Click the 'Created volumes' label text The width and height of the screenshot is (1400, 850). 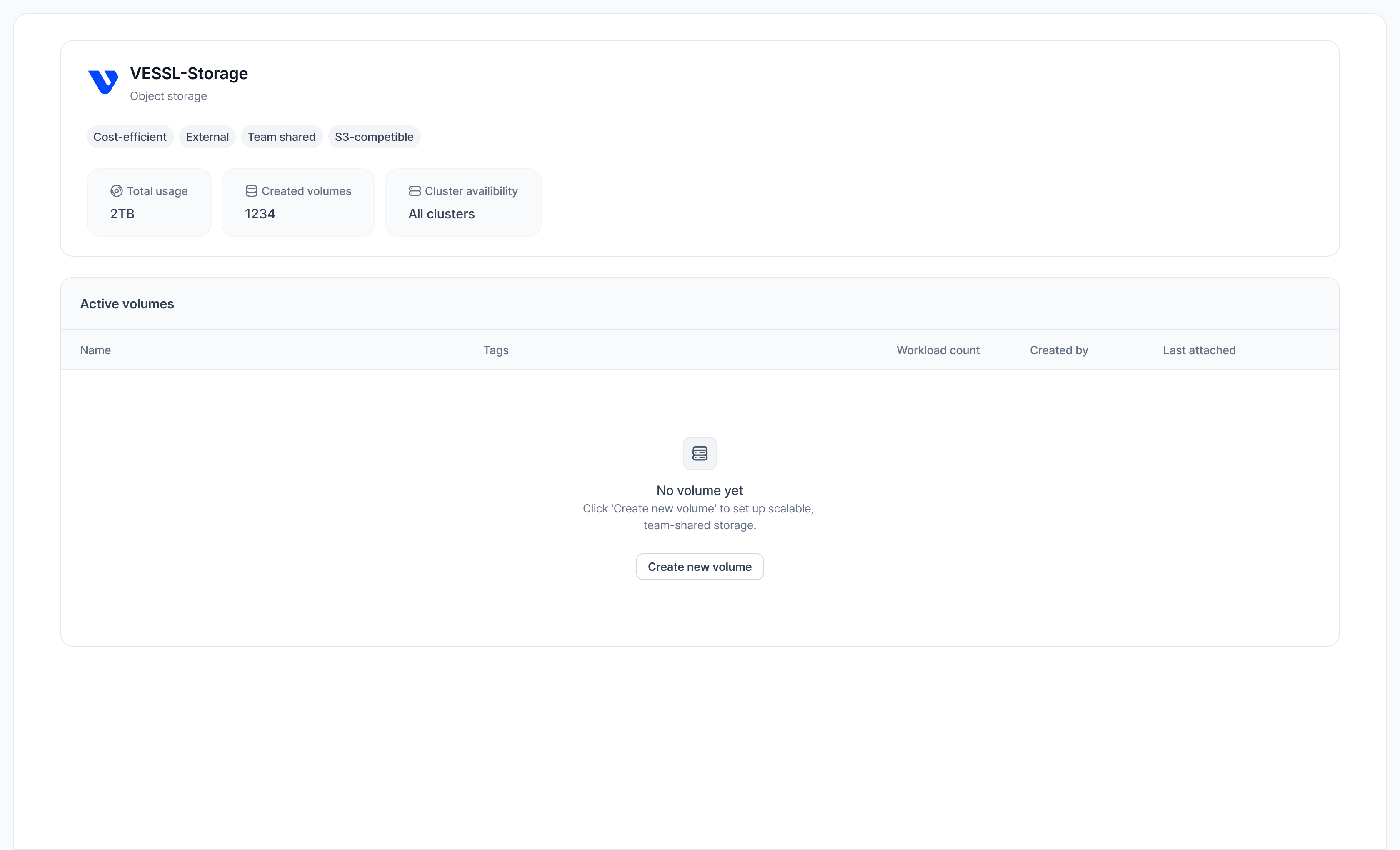coord(307,191)
